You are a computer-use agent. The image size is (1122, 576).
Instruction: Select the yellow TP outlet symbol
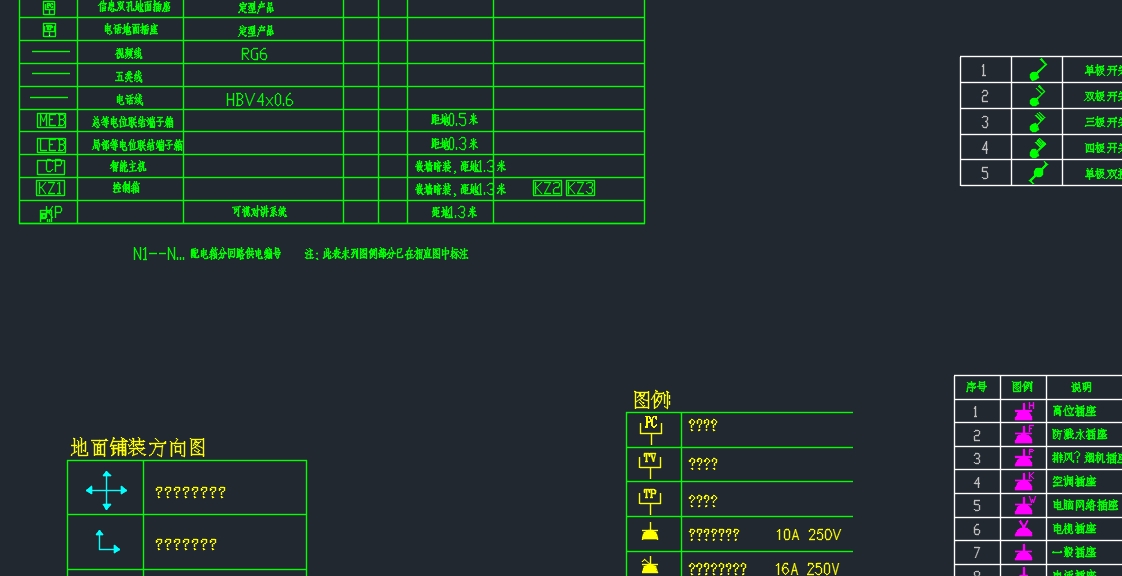click(x=650, y=501)
